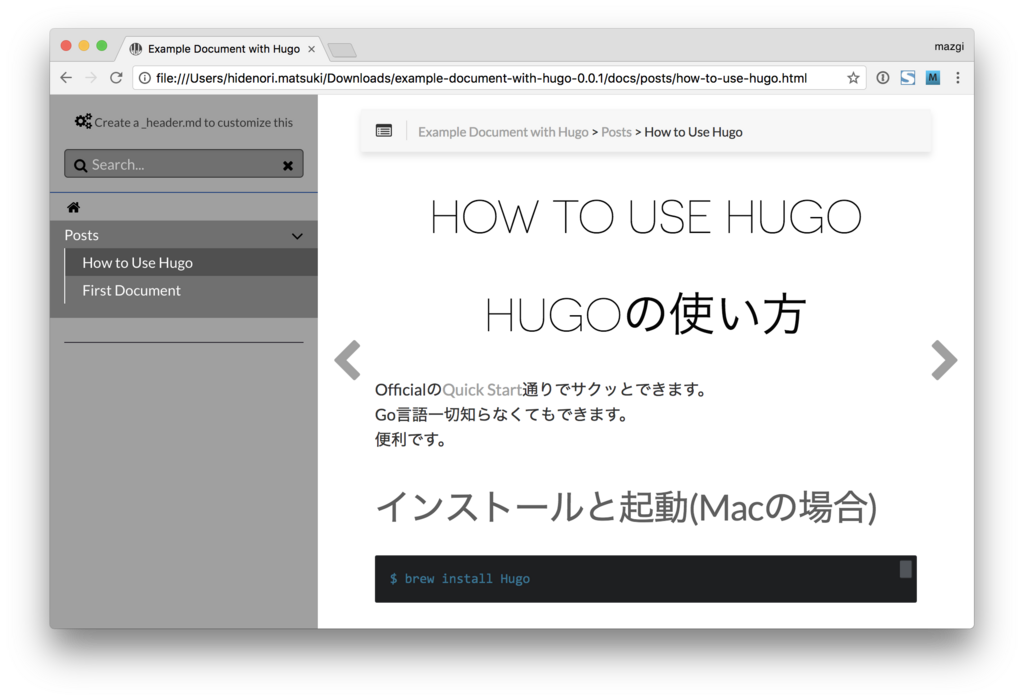View site info icon in address bar
The width and height of the screenshot is (1024, 700).
[145, 78]
